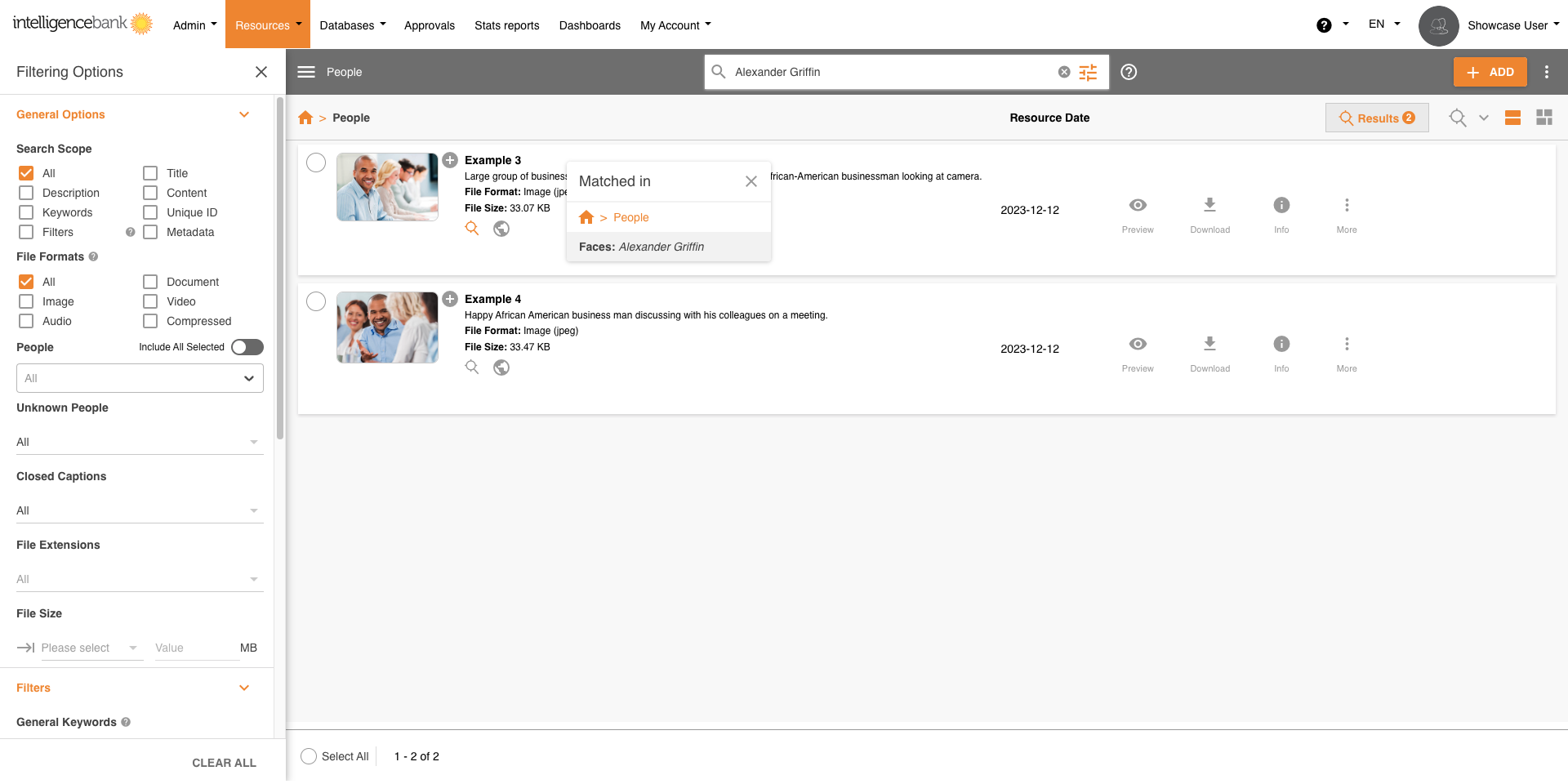
Task: Click the Results 2 button
Action: pyautogui.click(x=1377, y=118)
